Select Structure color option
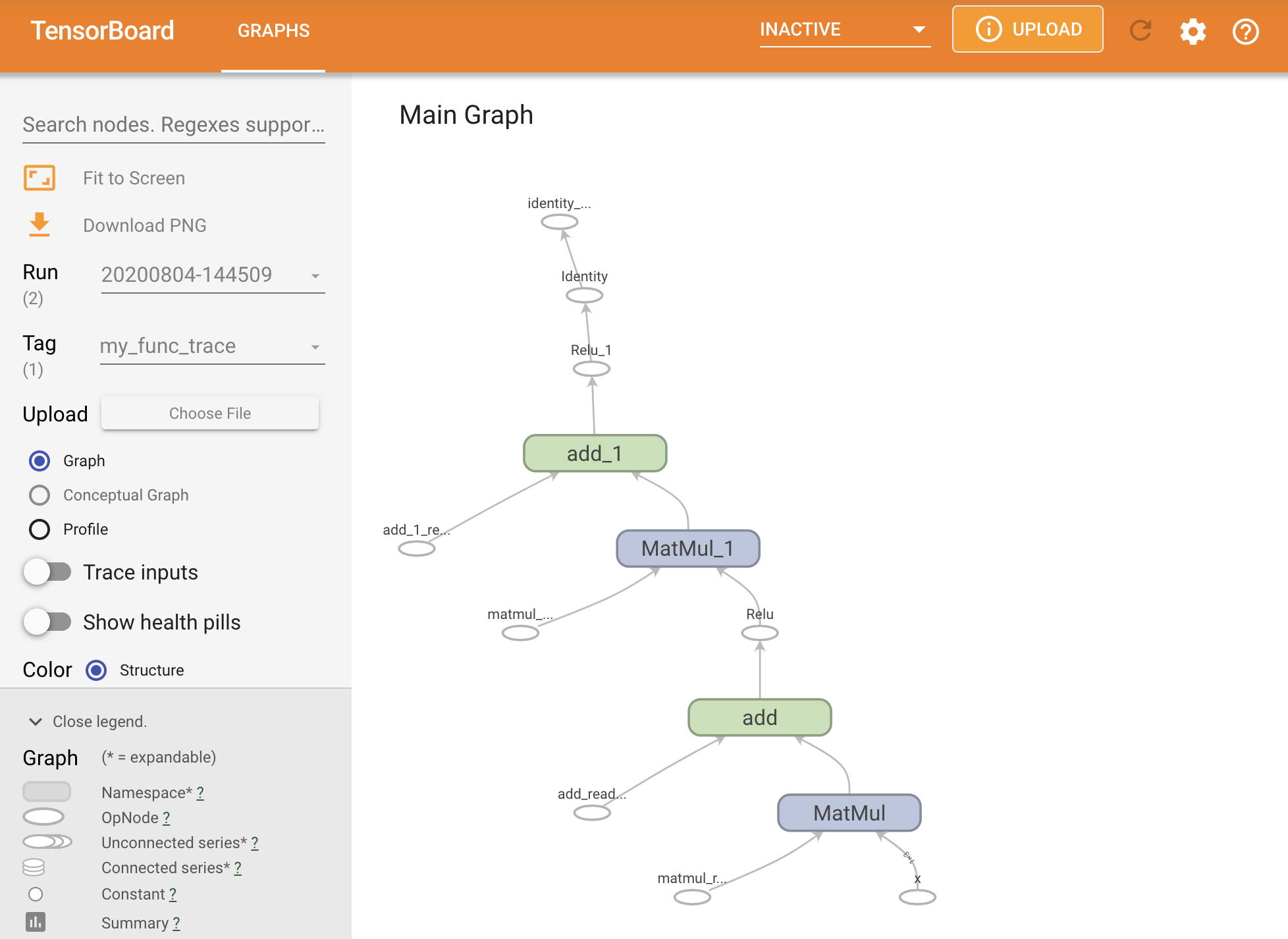Viewport: 1288px width, 939px height. point(96,670)
